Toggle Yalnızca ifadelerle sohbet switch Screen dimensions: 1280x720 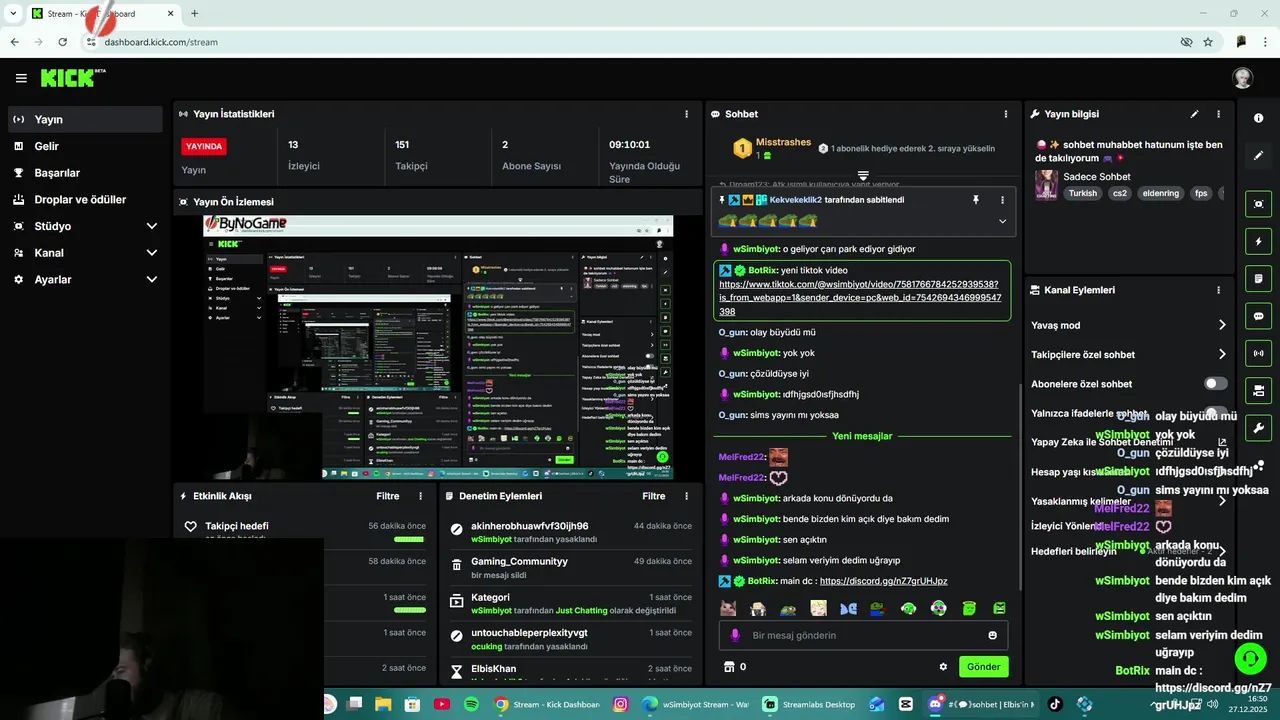click(x=1215, y=413)
